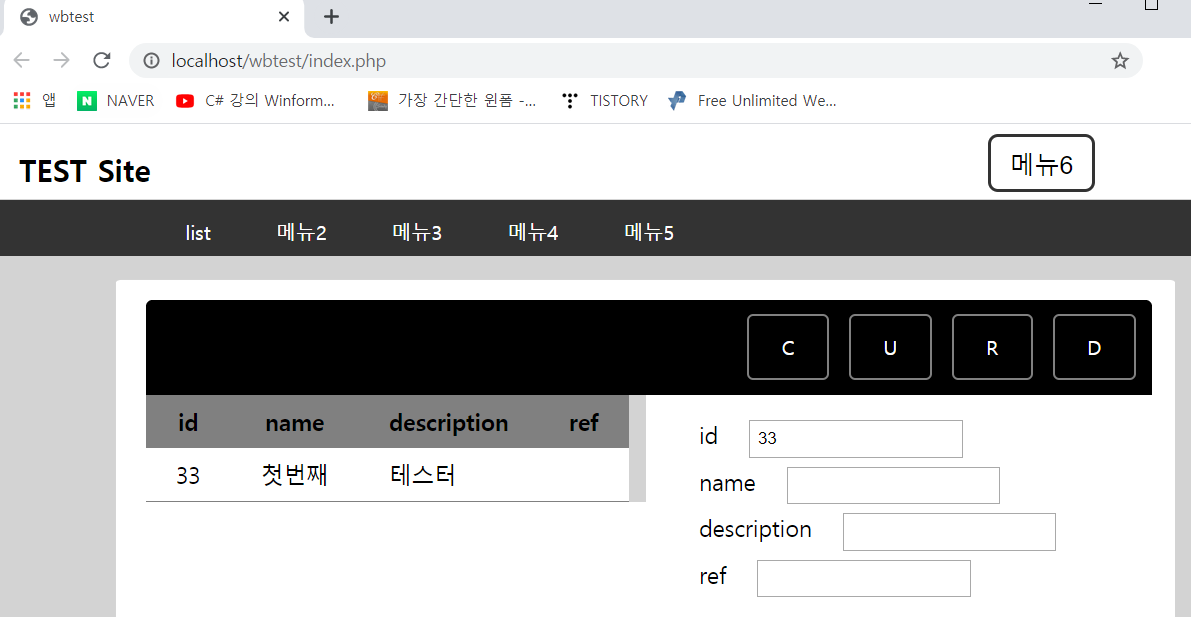The height and width of the screenshot is (617, 1191).
Task: Select the 첫번째 name cell
Action: (295, 476)
